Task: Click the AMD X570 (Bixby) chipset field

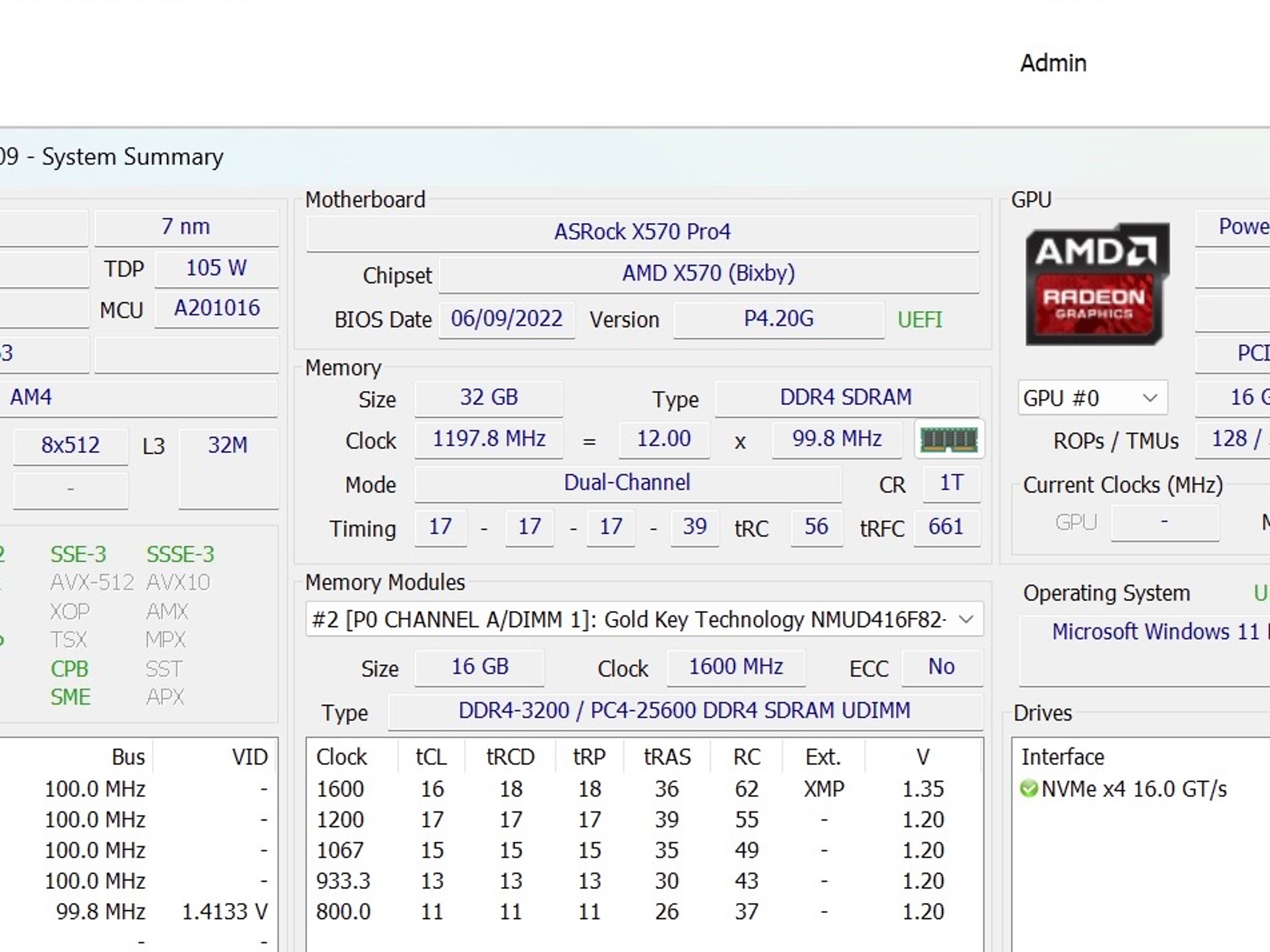Action: coord(709,274)
